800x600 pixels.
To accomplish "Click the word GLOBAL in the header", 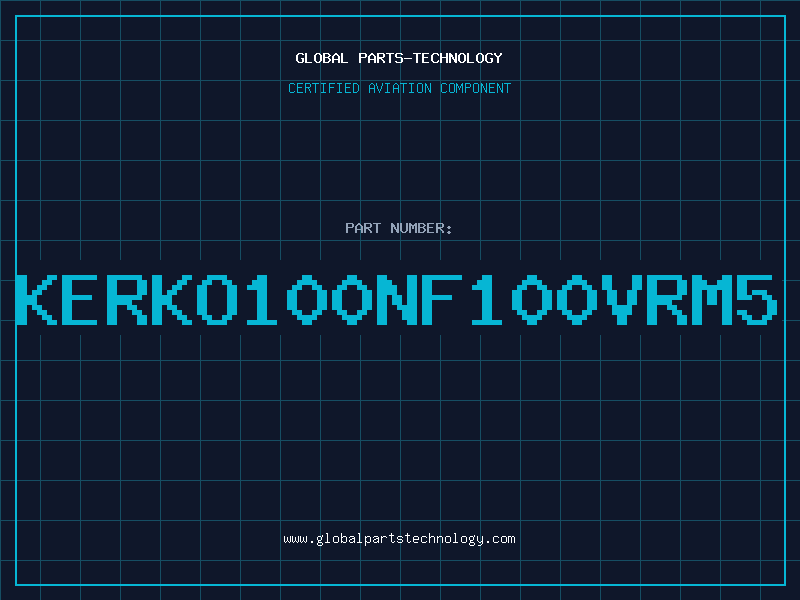I will click(x=322, y=58).
